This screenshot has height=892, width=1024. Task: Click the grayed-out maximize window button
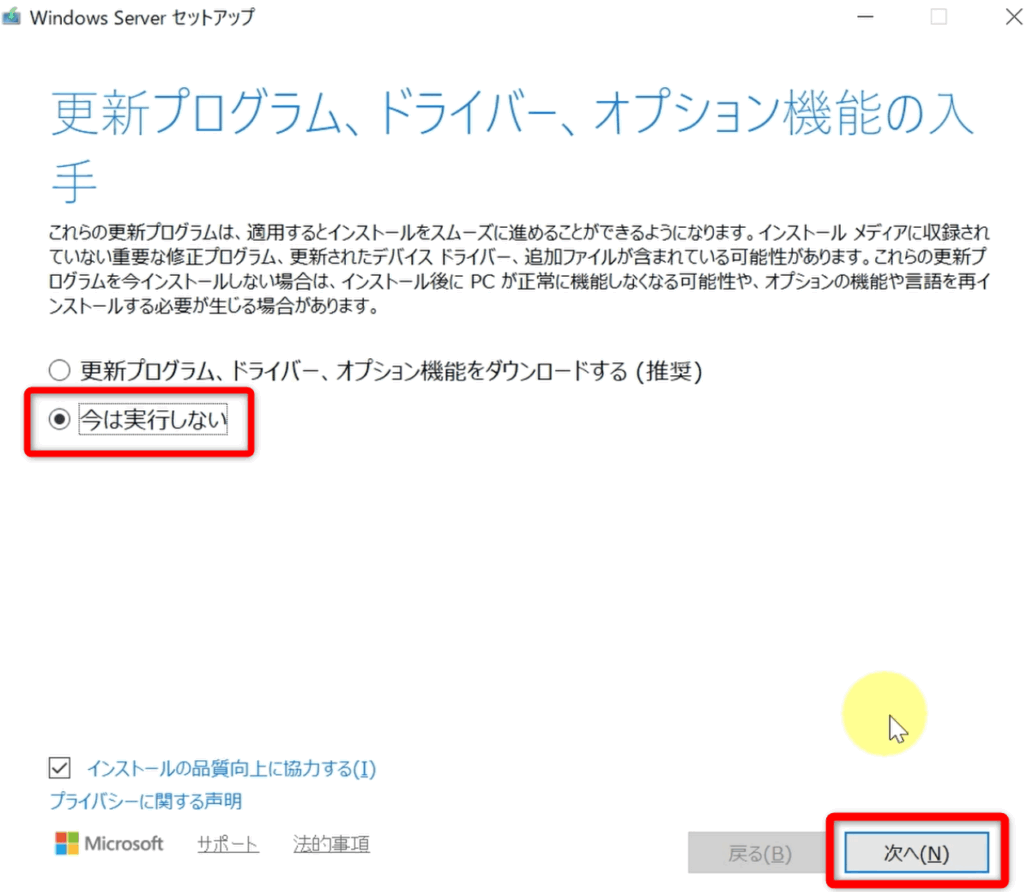point(938,17)
